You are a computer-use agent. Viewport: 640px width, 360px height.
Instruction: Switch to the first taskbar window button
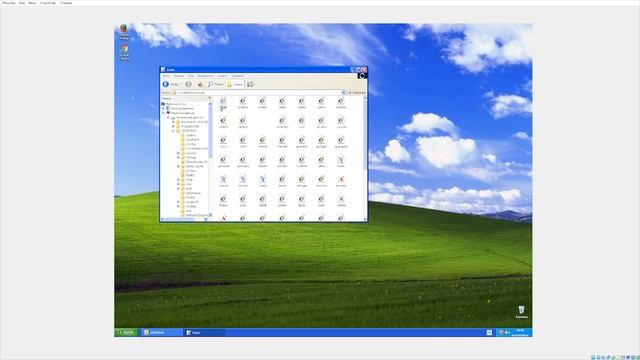162,333
